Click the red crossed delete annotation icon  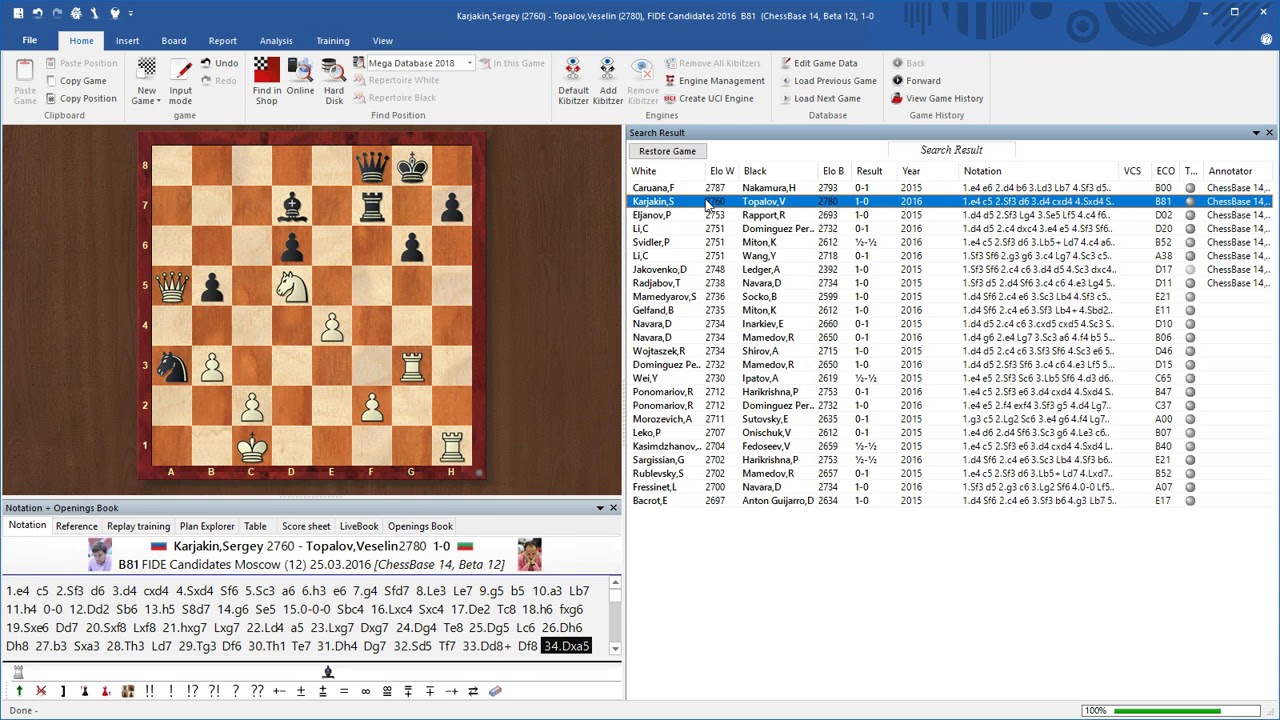pos(41,691)
